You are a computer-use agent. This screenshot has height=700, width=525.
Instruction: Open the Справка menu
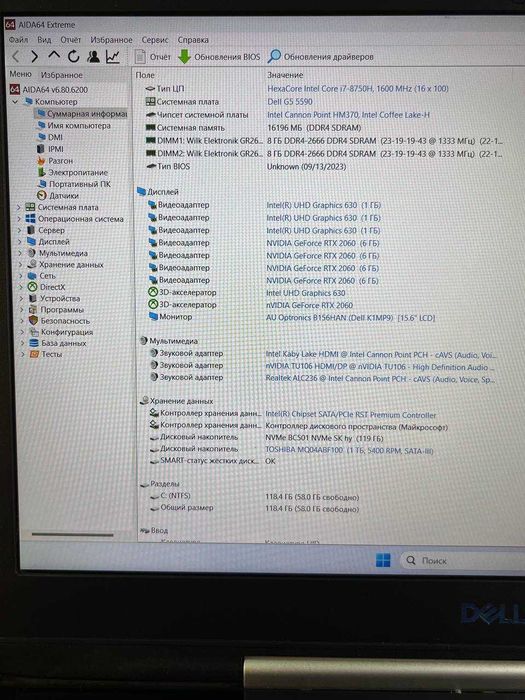(193, 40)
